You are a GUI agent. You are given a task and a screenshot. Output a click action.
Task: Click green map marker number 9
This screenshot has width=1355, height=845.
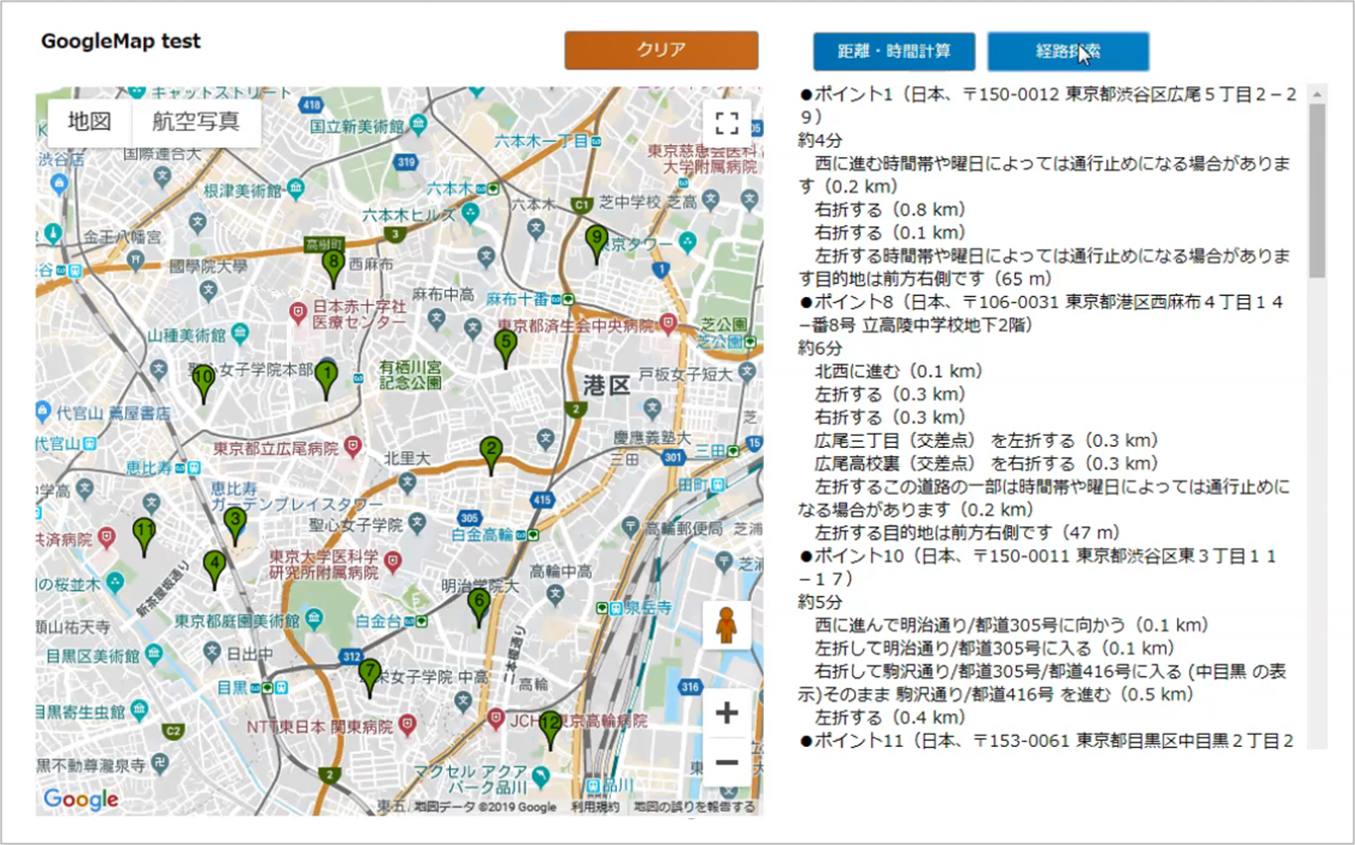pos(597,244)
